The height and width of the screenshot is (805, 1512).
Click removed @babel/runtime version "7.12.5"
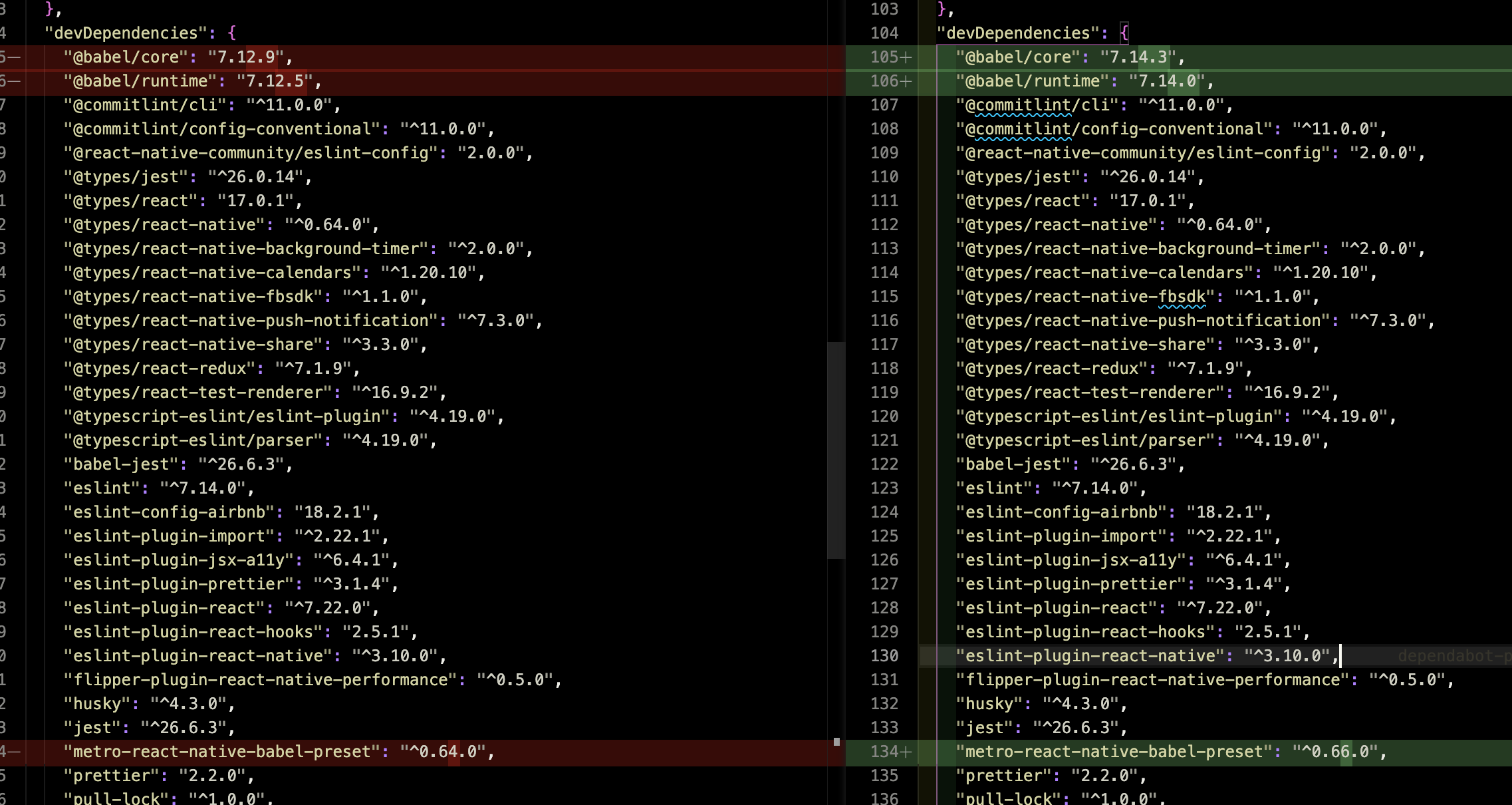pyautogui.click(x=275, y=81)
